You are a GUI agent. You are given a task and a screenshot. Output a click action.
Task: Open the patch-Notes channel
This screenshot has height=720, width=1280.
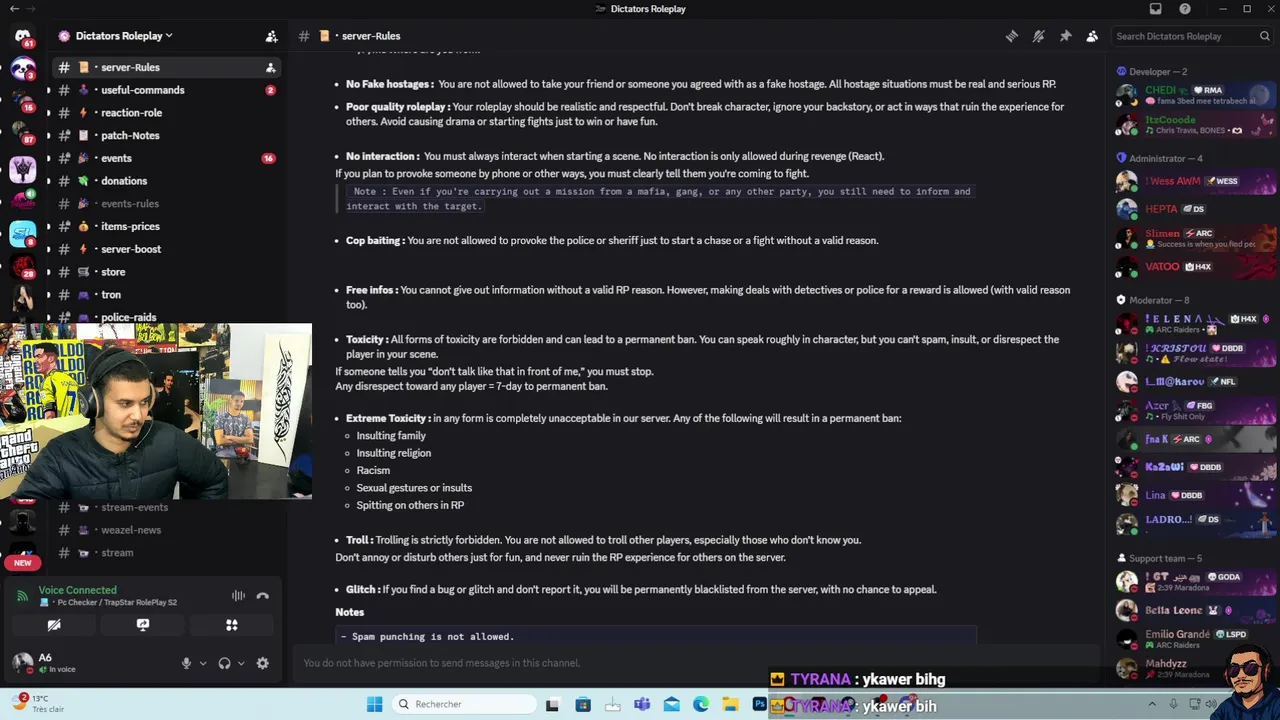click(166, 135)
